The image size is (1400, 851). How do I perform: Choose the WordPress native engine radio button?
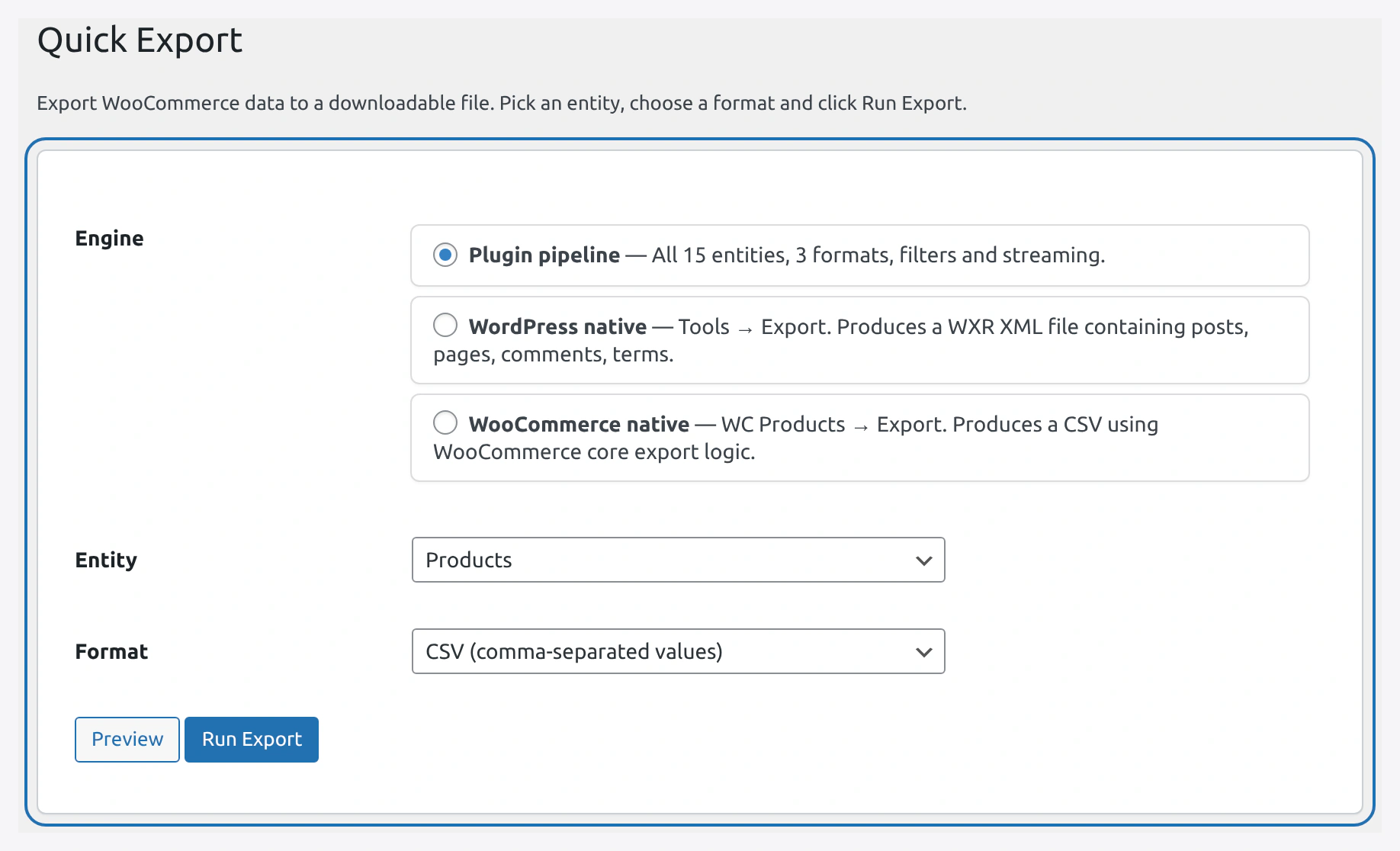[445, 326]
